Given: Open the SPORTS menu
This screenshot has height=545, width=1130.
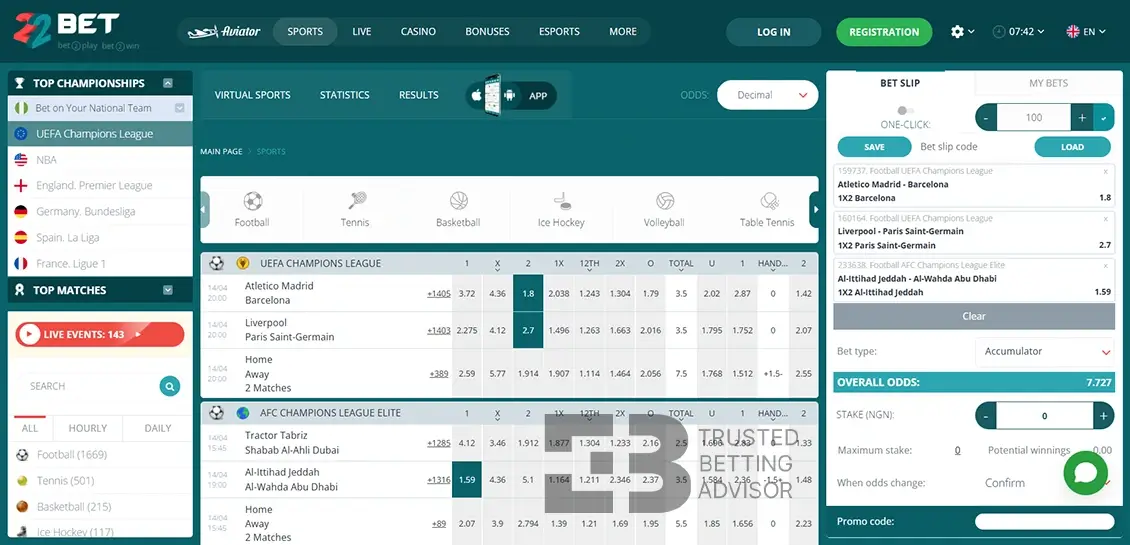Looking at the screenshot, I should click(x=305, y=32).
